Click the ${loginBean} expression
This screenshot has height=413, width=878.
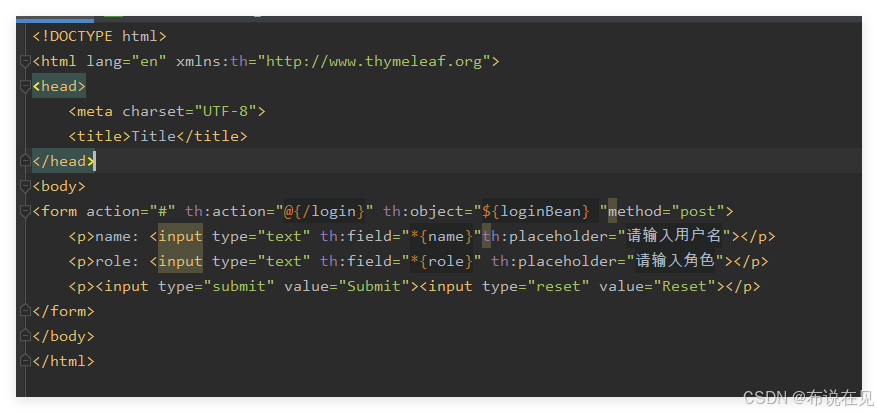536,211
